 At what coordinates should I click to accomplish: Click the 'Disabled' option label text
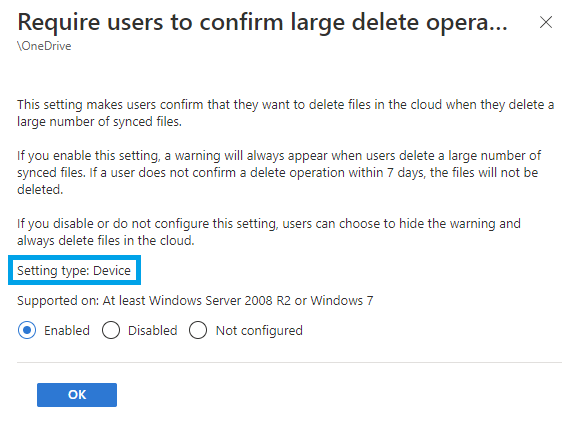pos(153,330)
